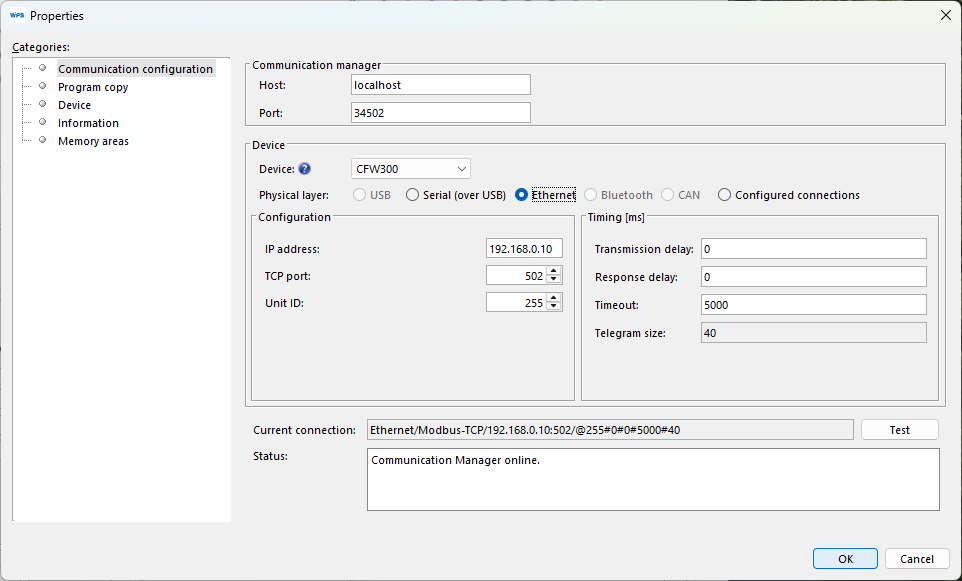This screenshot has height=581, width=962.
Task: Select the Memory areas category
Action: (x=92, y=141)
